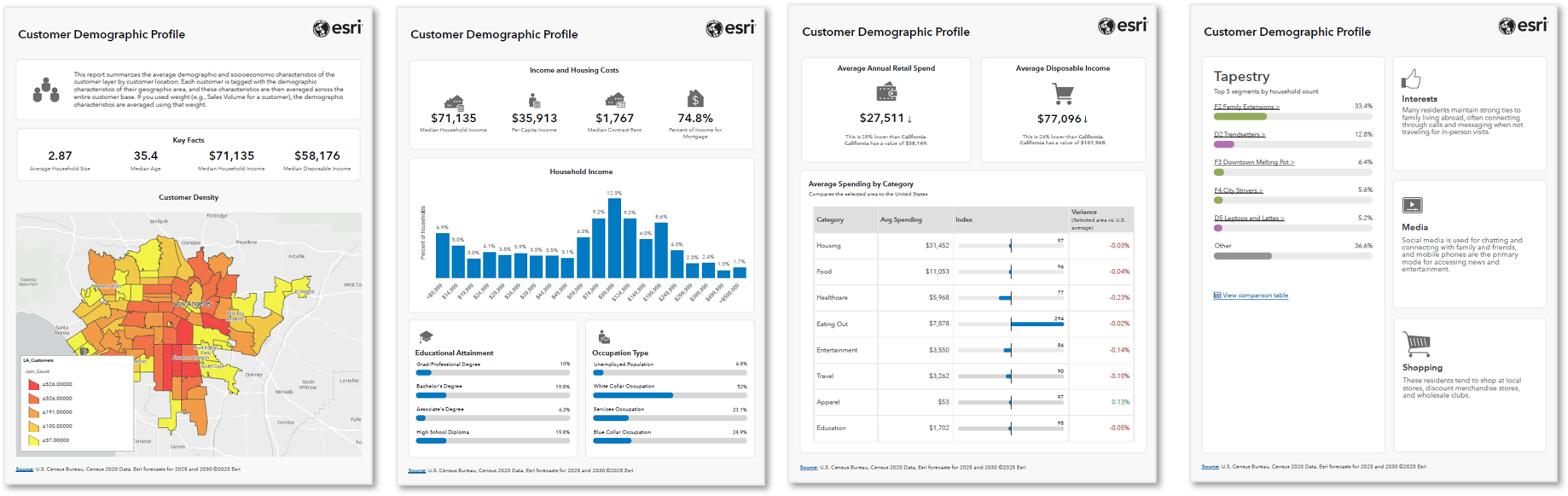This screenshot has height=496, width=1568.
Task: Click the Housing row in the spending table
Action: pyautogui.click(x=973, y=246)
